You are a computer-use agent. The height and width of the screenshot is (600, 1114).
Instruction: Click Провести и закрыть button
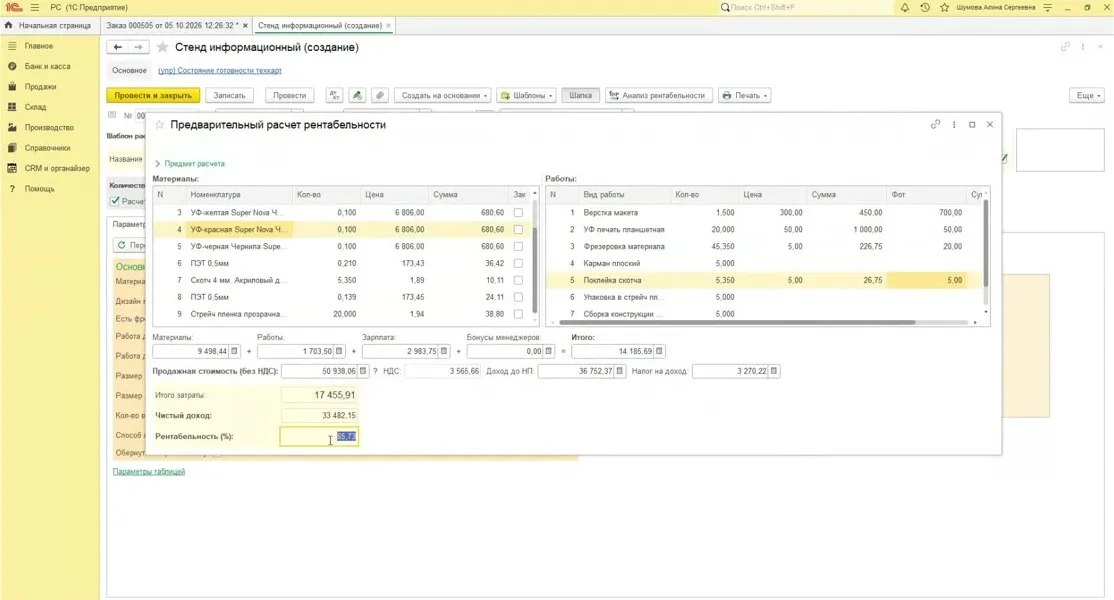tap(153, 95)
